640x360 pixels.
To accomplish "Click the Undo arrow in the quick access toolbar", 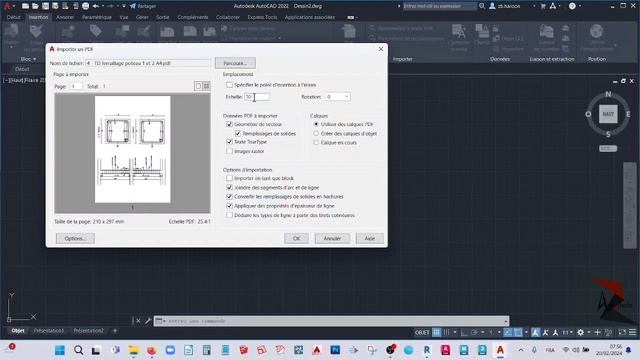I will point(96,6).
